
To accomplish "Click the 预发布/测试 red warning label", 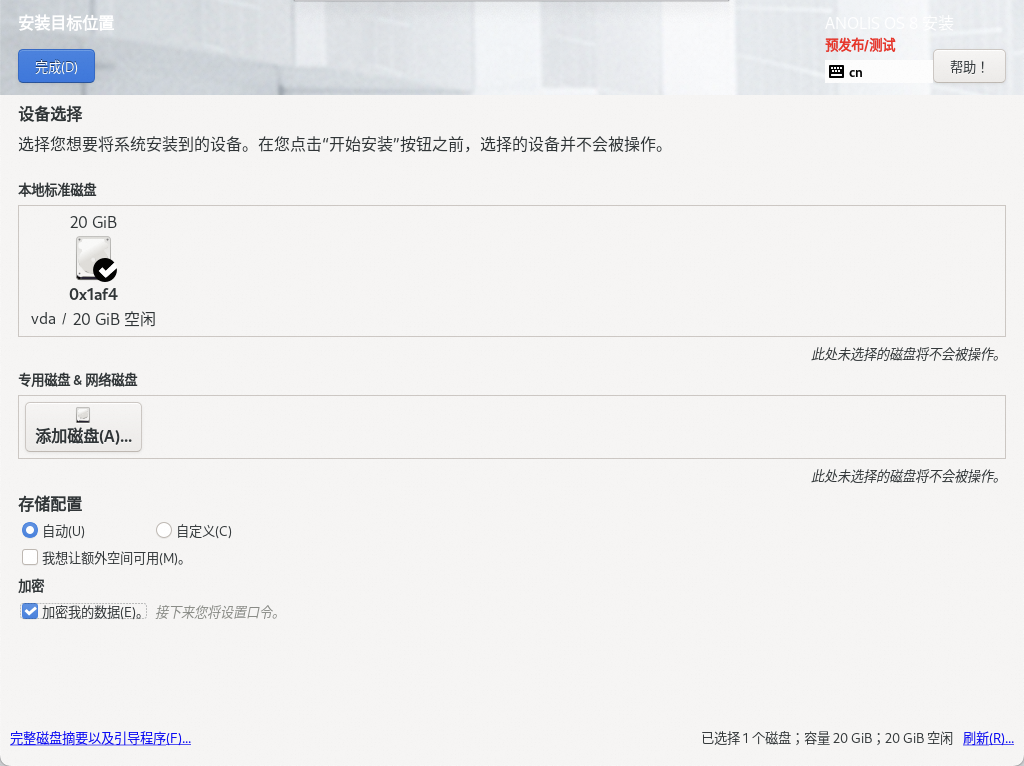I will [x=860, y=45].
